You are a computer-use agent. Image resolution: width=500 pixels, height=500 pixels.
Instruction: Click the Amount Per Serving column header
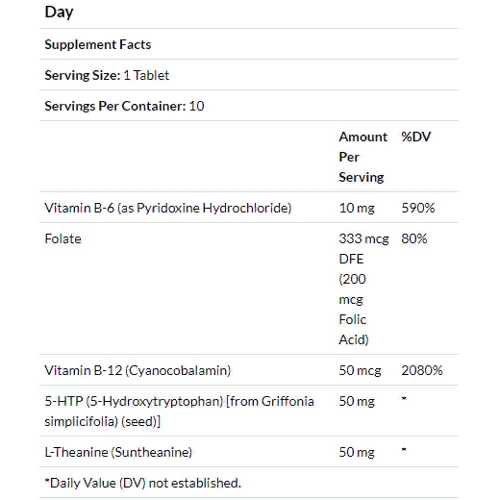click(x=363, y=157)
